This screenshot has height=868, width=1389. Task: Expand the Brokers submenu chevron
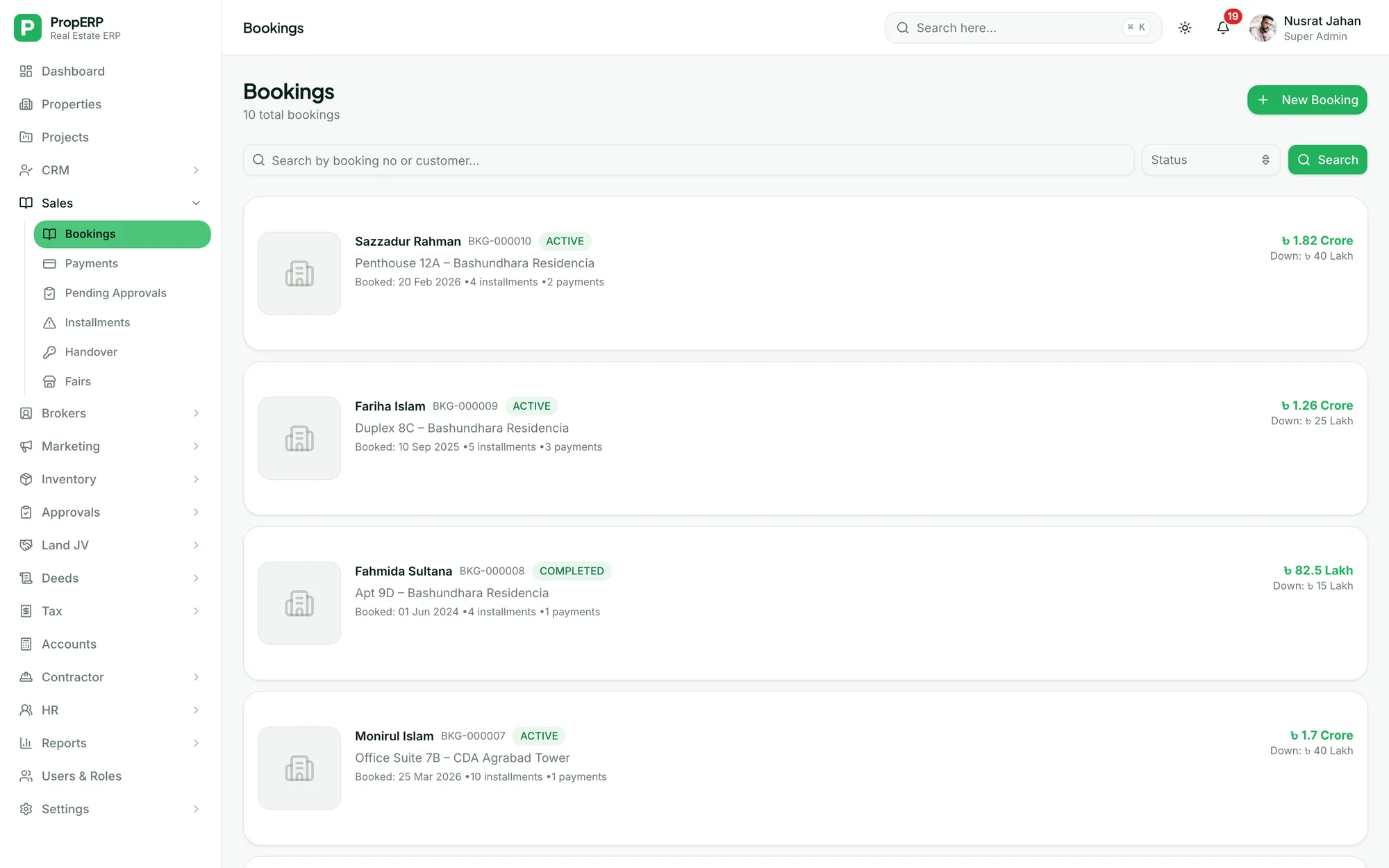pyautogui.click(x=196, y=413)
